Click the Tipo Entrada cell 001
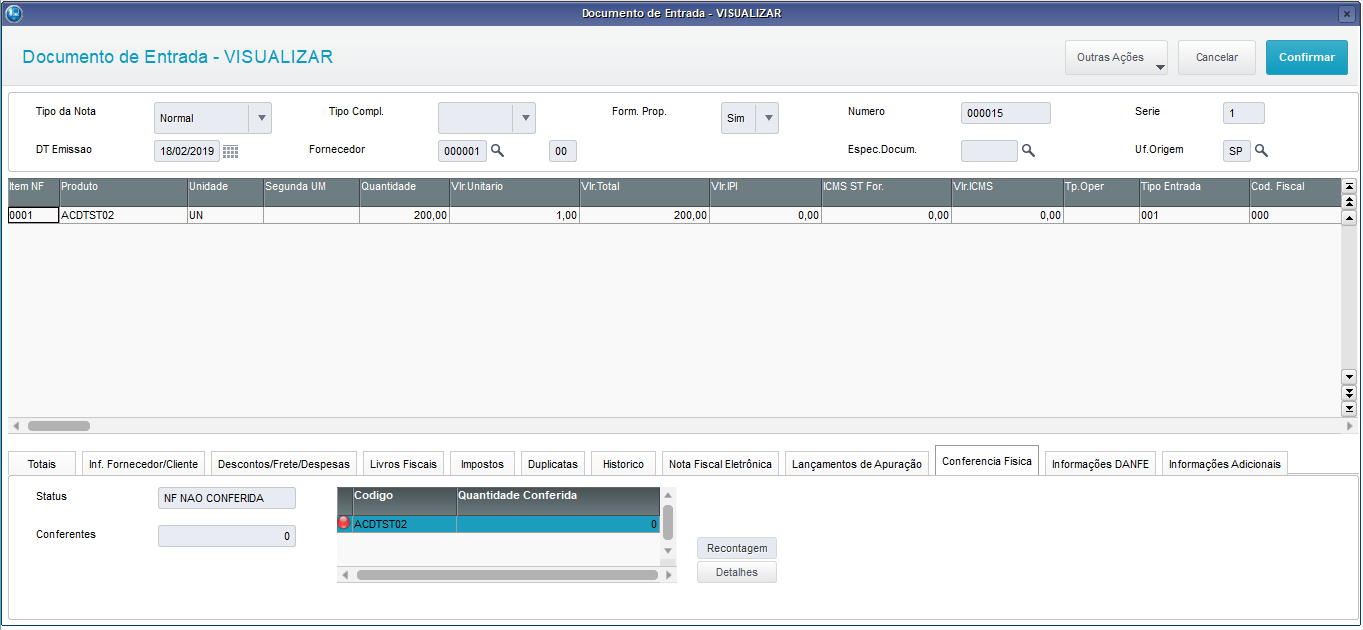1363x630 pixels. coord(1194,215)
